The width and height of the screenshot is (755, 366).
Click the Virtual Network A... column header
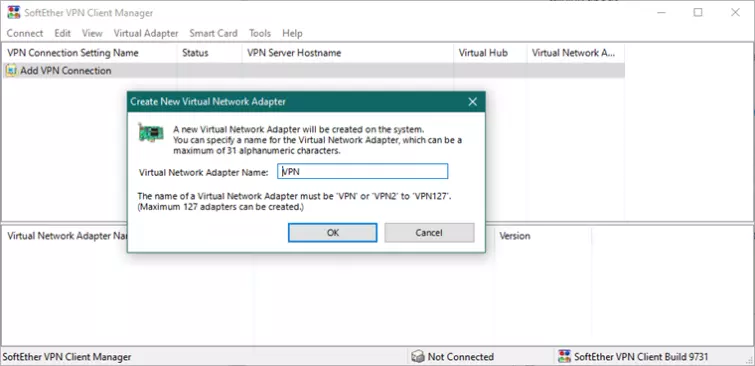[x=575, y=53]
